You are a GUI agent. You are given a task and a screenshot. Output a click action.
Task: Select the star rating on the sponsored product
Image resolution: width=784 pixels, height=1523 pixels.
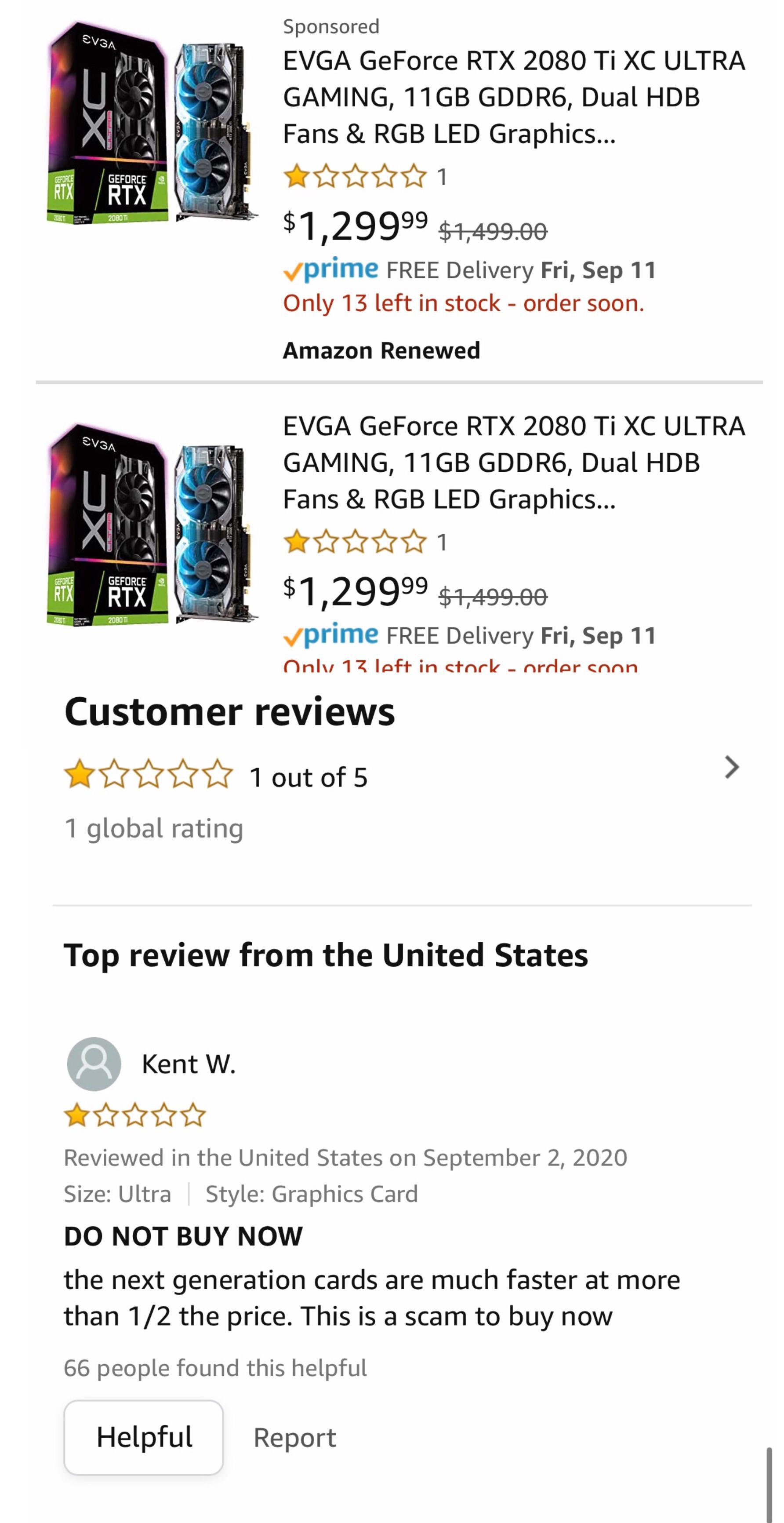[352, 176]
